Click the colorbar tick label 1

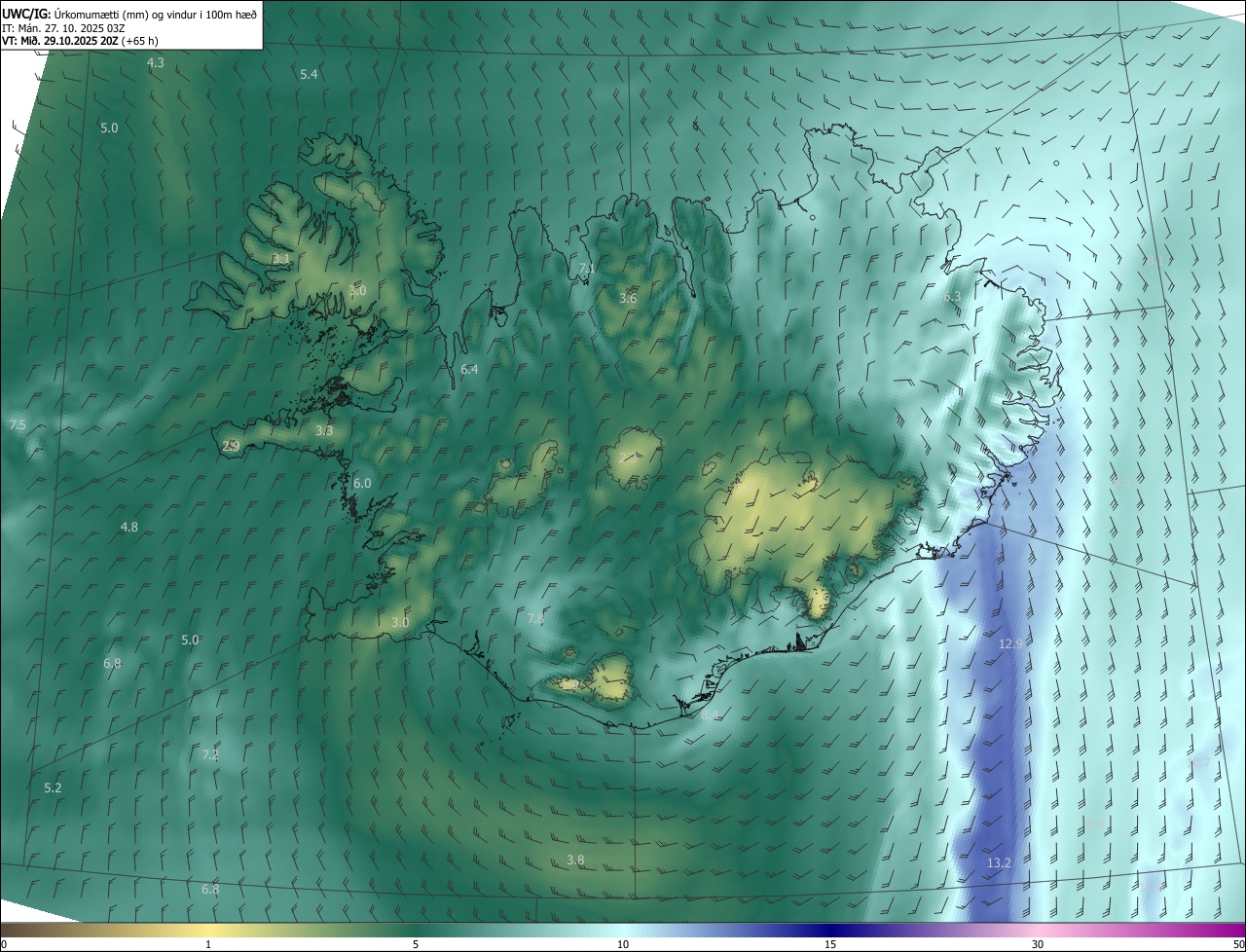point(208,945)
